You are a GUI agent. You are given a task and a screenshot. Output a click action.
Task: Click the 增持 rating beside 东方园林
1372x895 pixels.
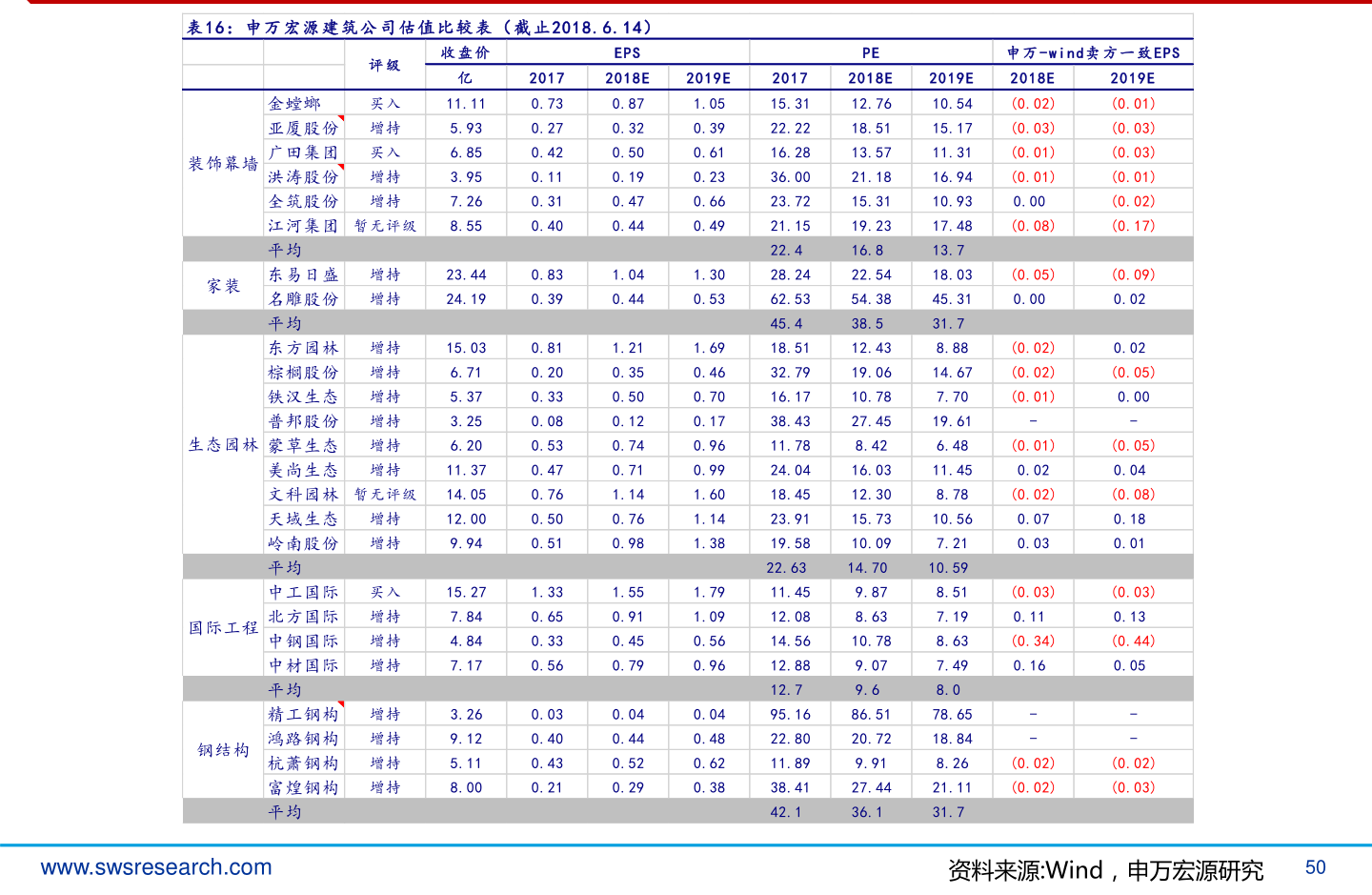coord(385,347)
